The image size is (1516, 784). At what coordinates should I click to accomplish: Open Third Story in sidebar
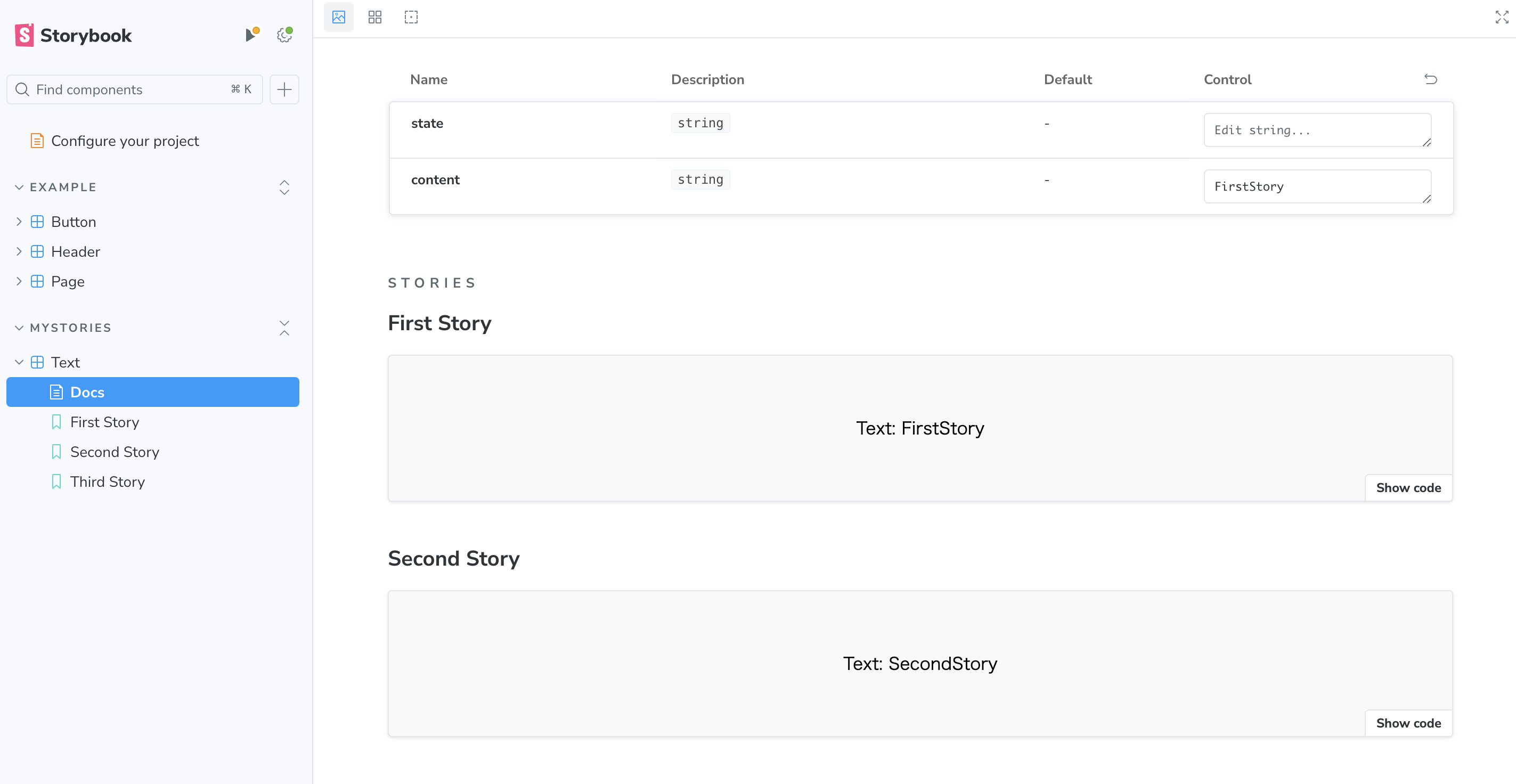(x=108, y=482)
